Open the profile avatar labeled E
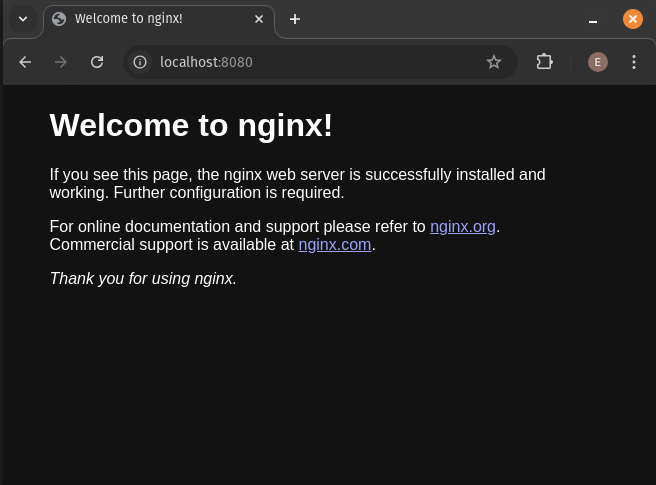Image resolution: width=656 pixels, height=485 pixels. point(598,62)
